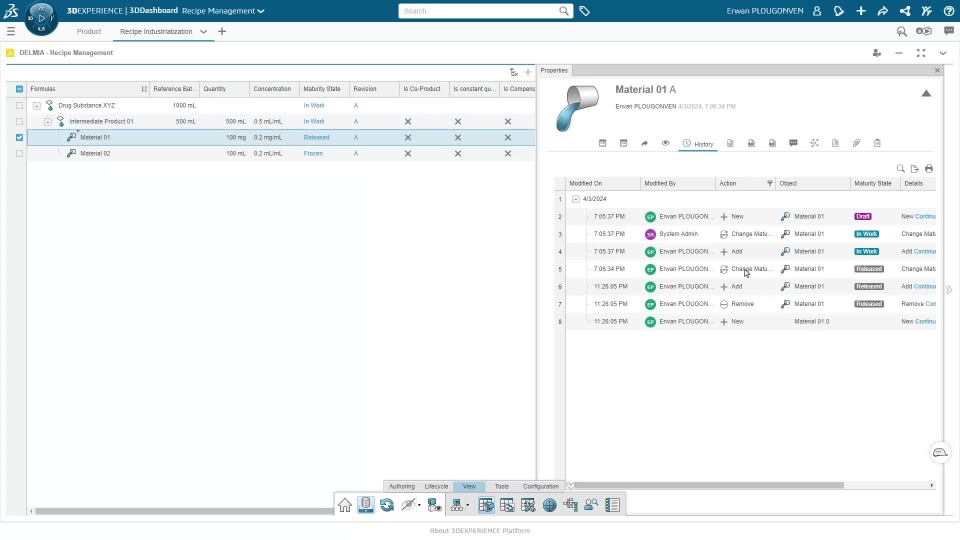960x540 pixels.
Task: Switch to the Product tab
Action: [89, 31]
